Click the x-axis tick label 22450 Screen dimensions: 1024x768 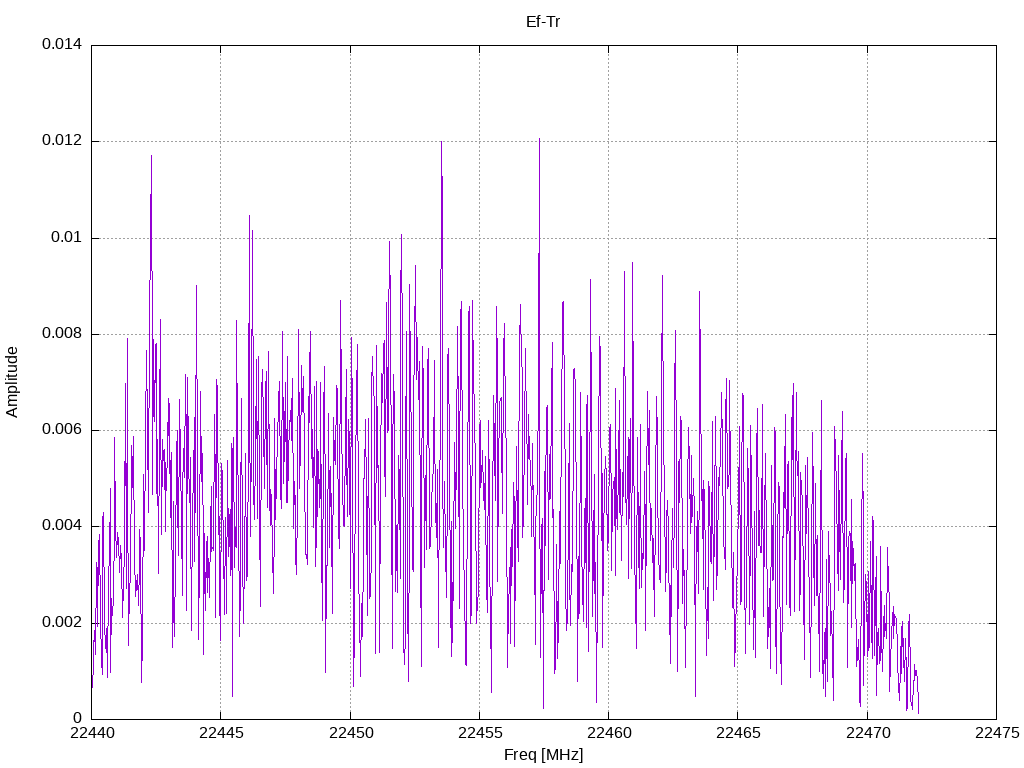click(x=351, y=733)
